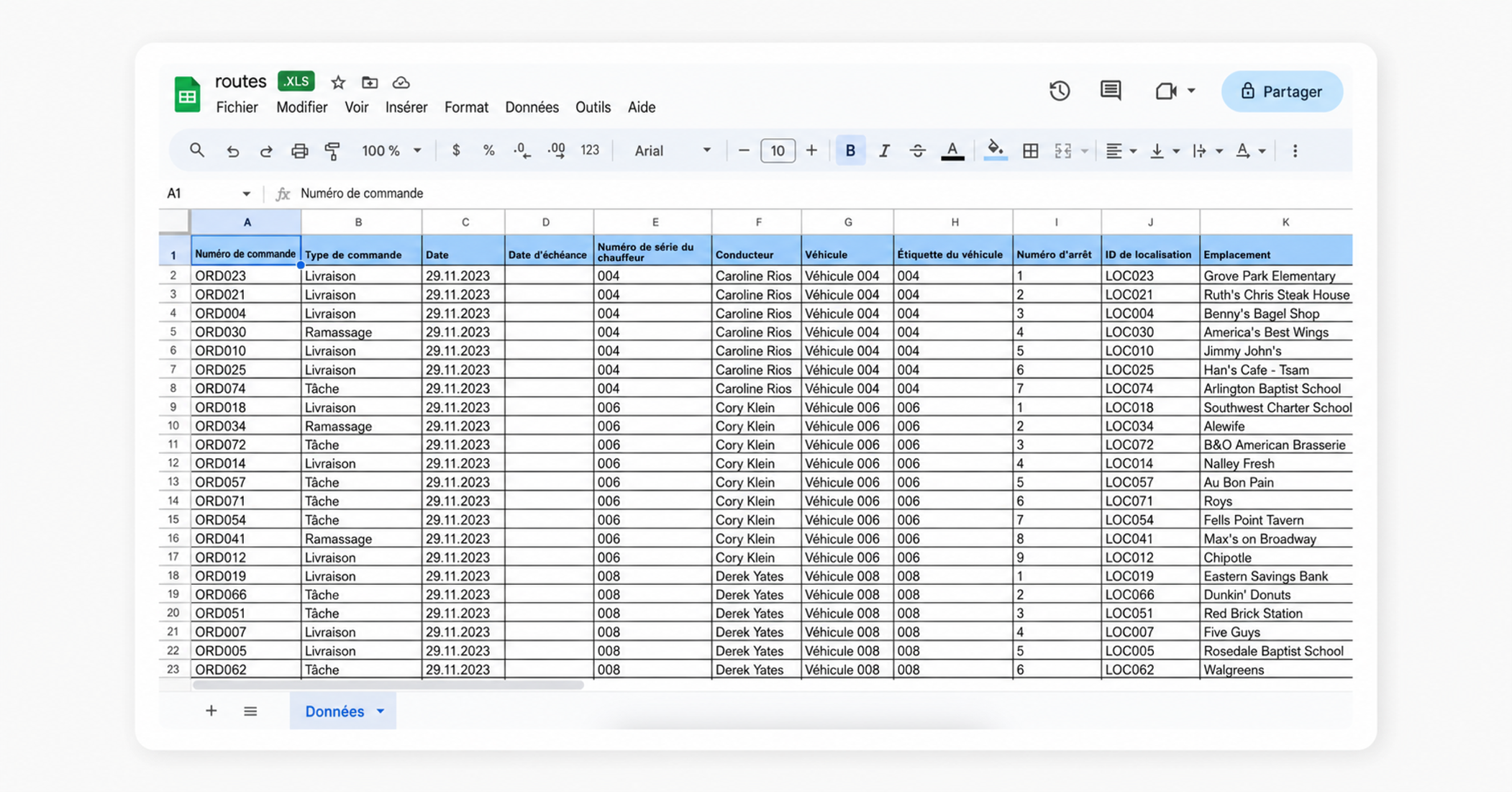Apply currency format with dollar icon
This screenshot has height=792, width=1512.
click(456, 150)
